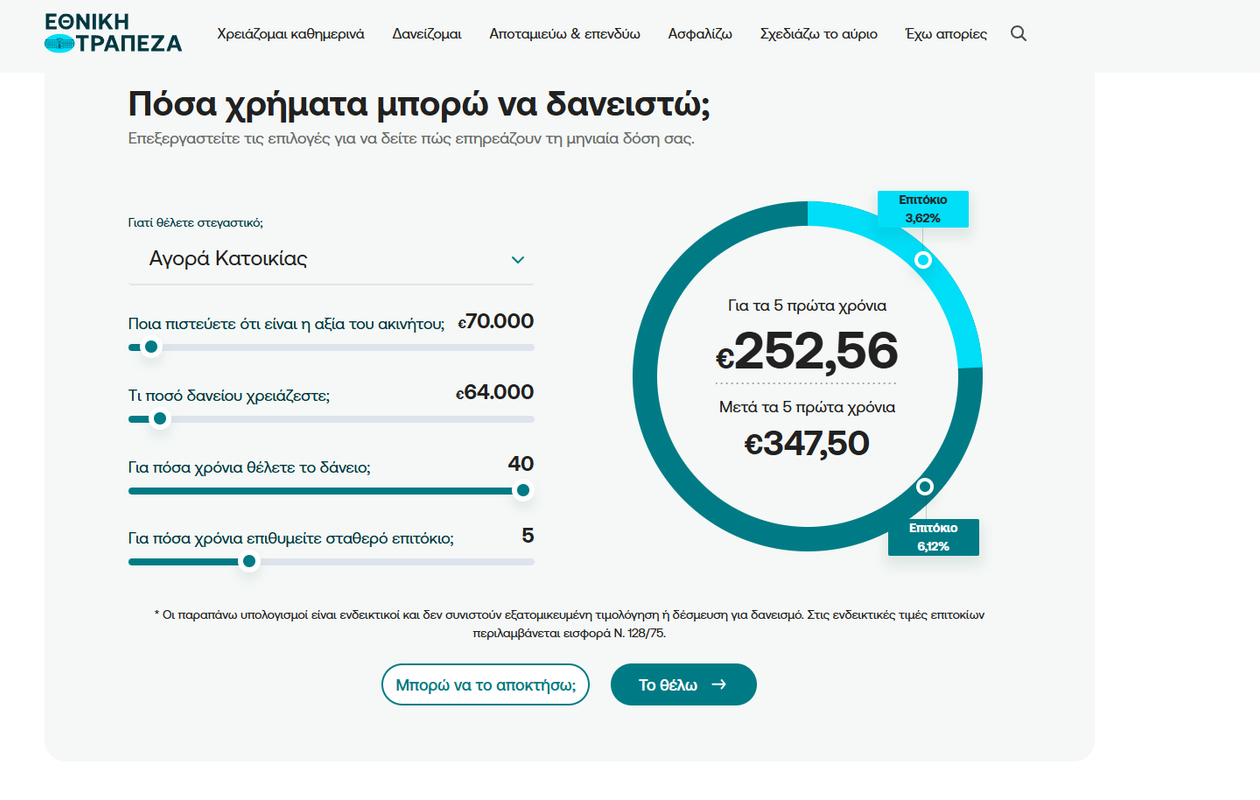The width and height of the screenshot is (1260, 800).
Task: Click the arrow on Το θέλω button
Action: [x=718, y=685]
